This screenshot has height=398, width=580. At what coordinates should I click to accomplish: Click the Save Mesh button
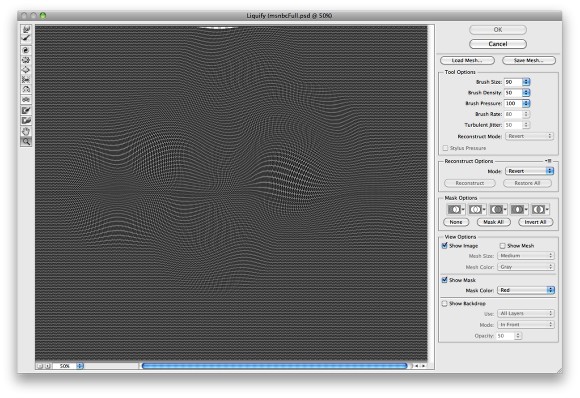(529, 60)
